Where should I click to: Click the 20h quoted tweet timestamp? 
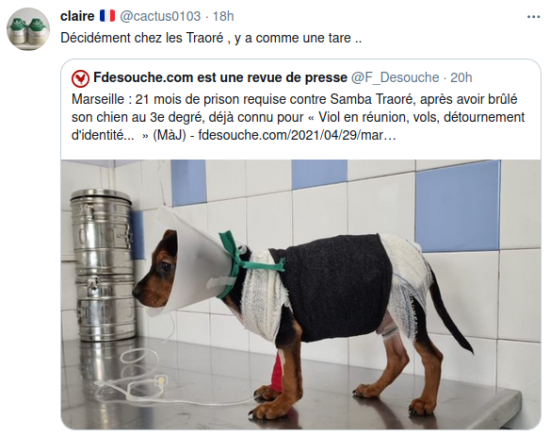pyautogui.click(x=461, y=78)
